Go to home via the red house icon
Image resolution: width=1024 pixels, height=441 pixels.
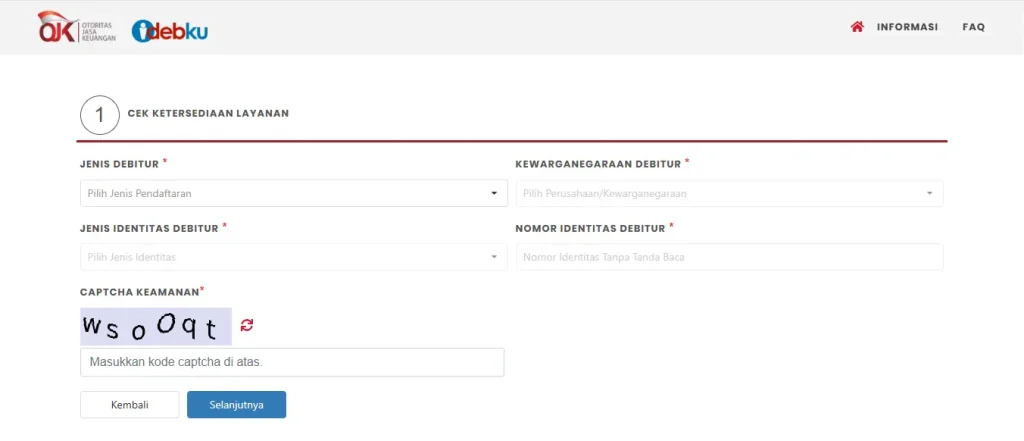tap(857, 27)
